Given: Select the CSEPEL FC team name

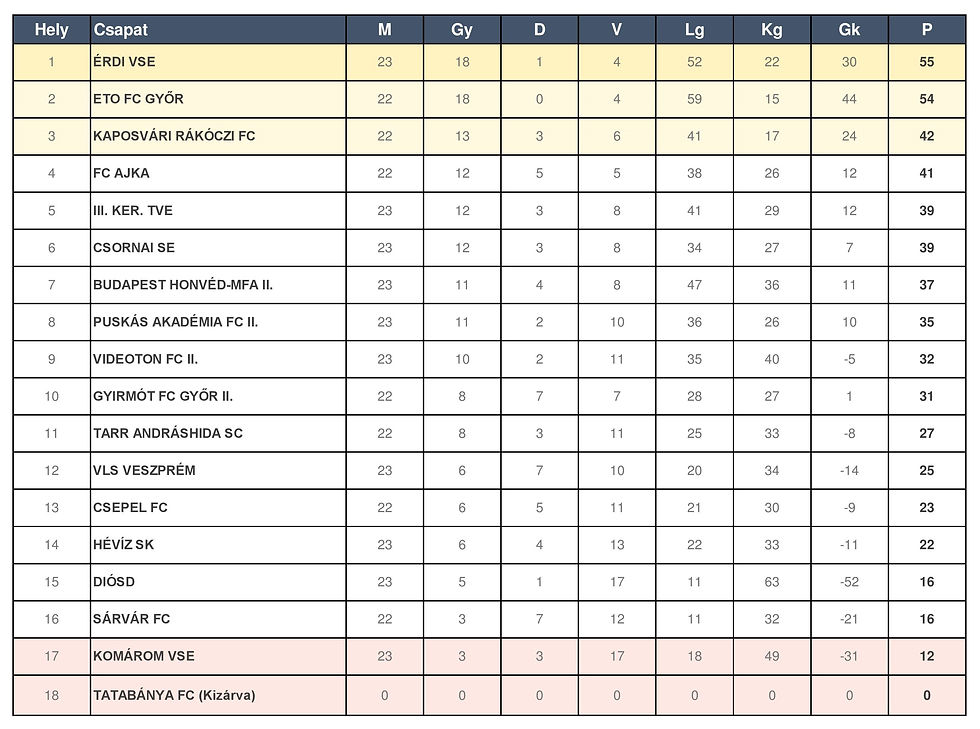Looking at the screenshot, I should coord(130,507).
